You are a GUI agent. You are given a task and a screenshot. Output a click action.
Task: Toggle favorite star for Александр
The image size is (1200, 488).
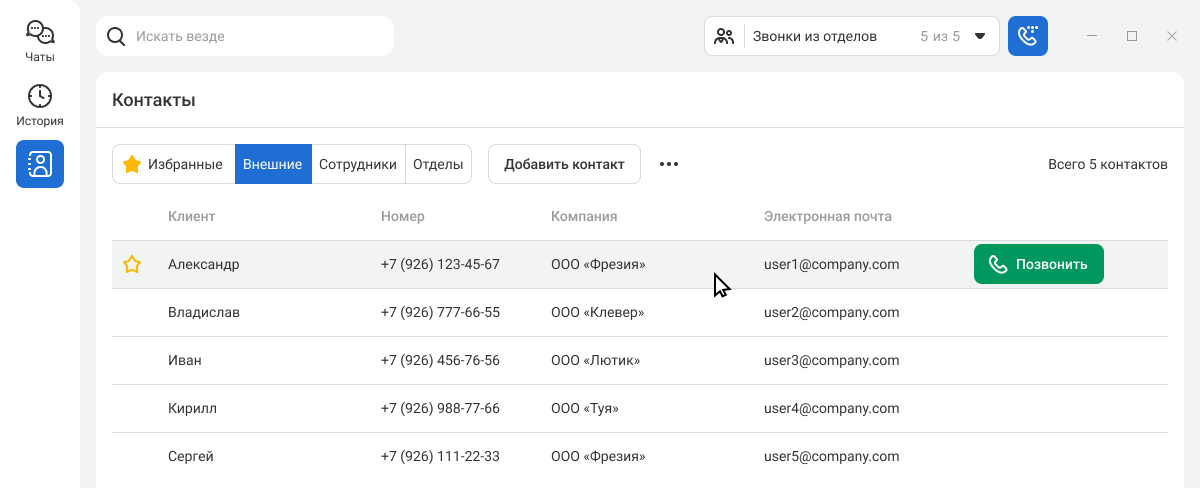tap(132, 265)
